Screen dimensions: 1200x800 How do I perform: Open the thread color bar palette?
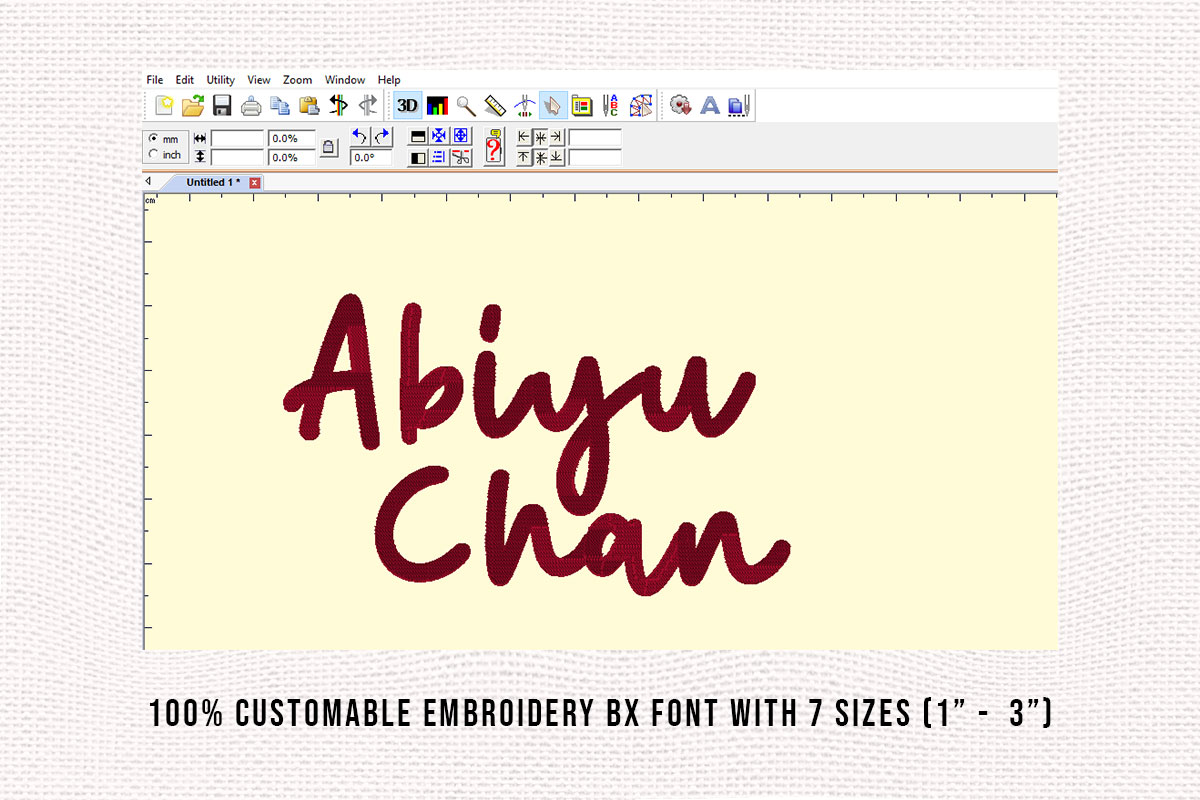(x=435, y=104)
